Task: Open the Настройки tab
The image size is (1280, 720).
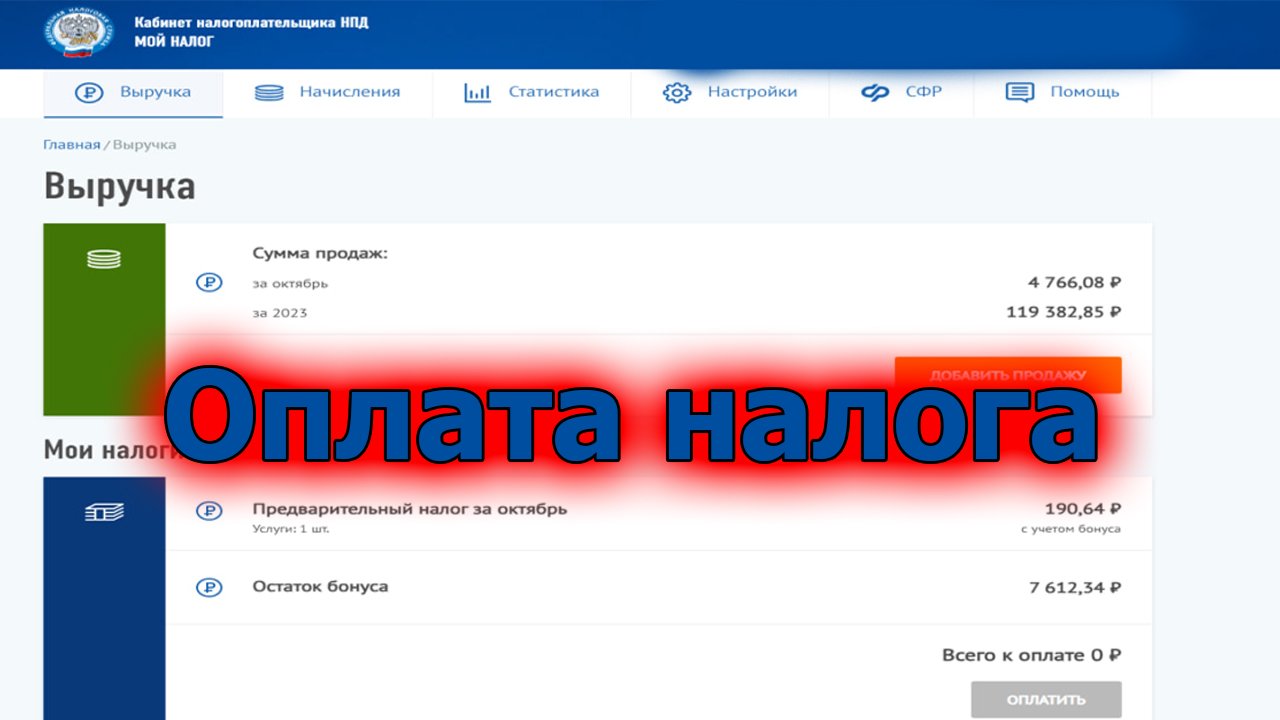Action: [730, 93]
